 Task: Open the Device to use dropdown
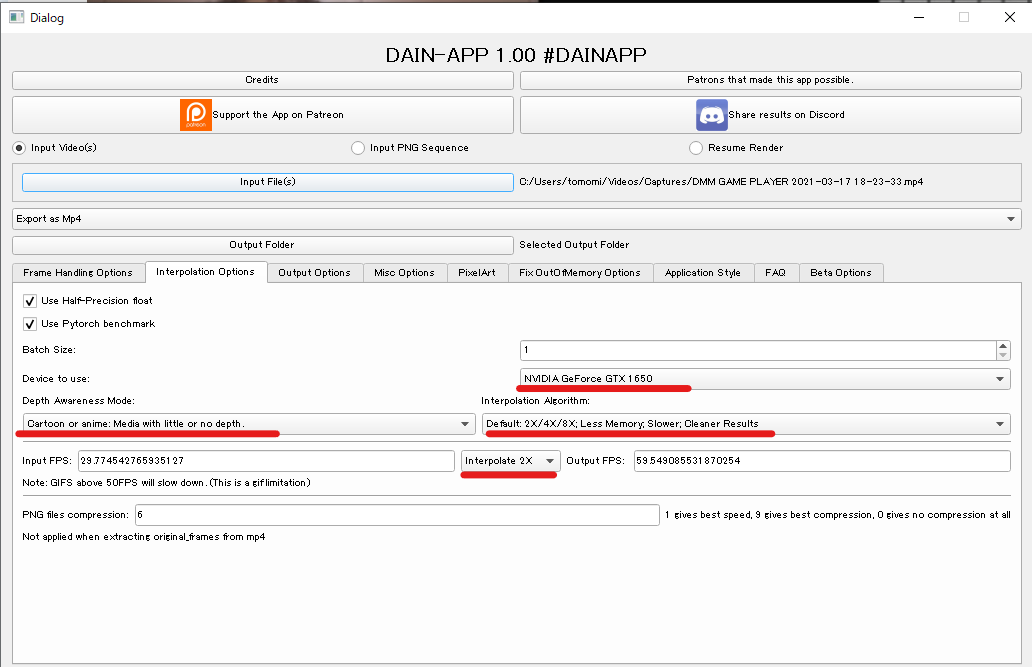point(765,379)
